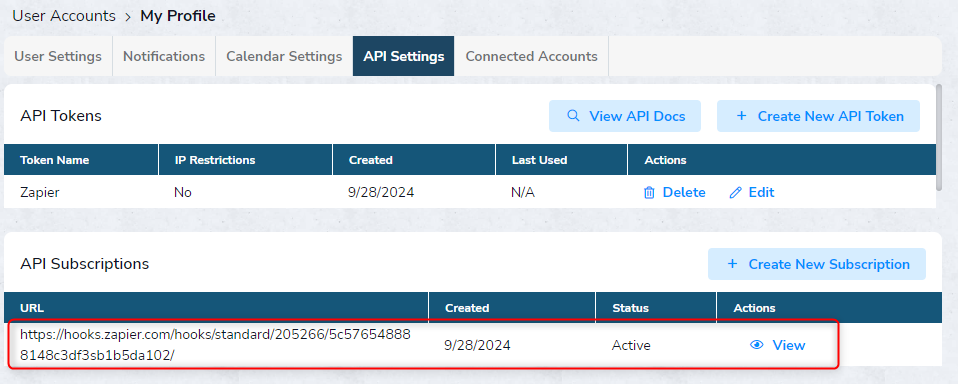Click the trash icon beside Delete
Image resolution: width=958 pixels, height=384 pixels.
click(x=649, y=193)
